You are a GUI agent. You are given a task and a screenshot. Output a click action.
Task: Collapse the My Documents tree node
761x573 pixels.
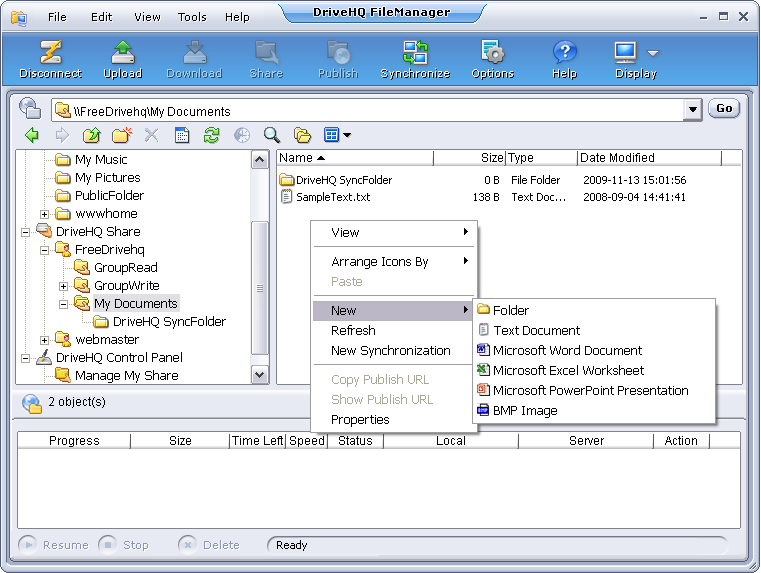[x=64, y=304]
